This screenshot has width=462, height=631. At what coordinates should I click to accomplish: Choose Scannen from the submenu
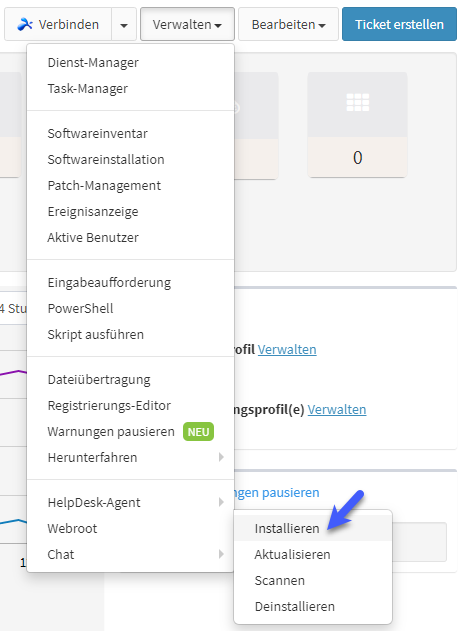point(280,580)
